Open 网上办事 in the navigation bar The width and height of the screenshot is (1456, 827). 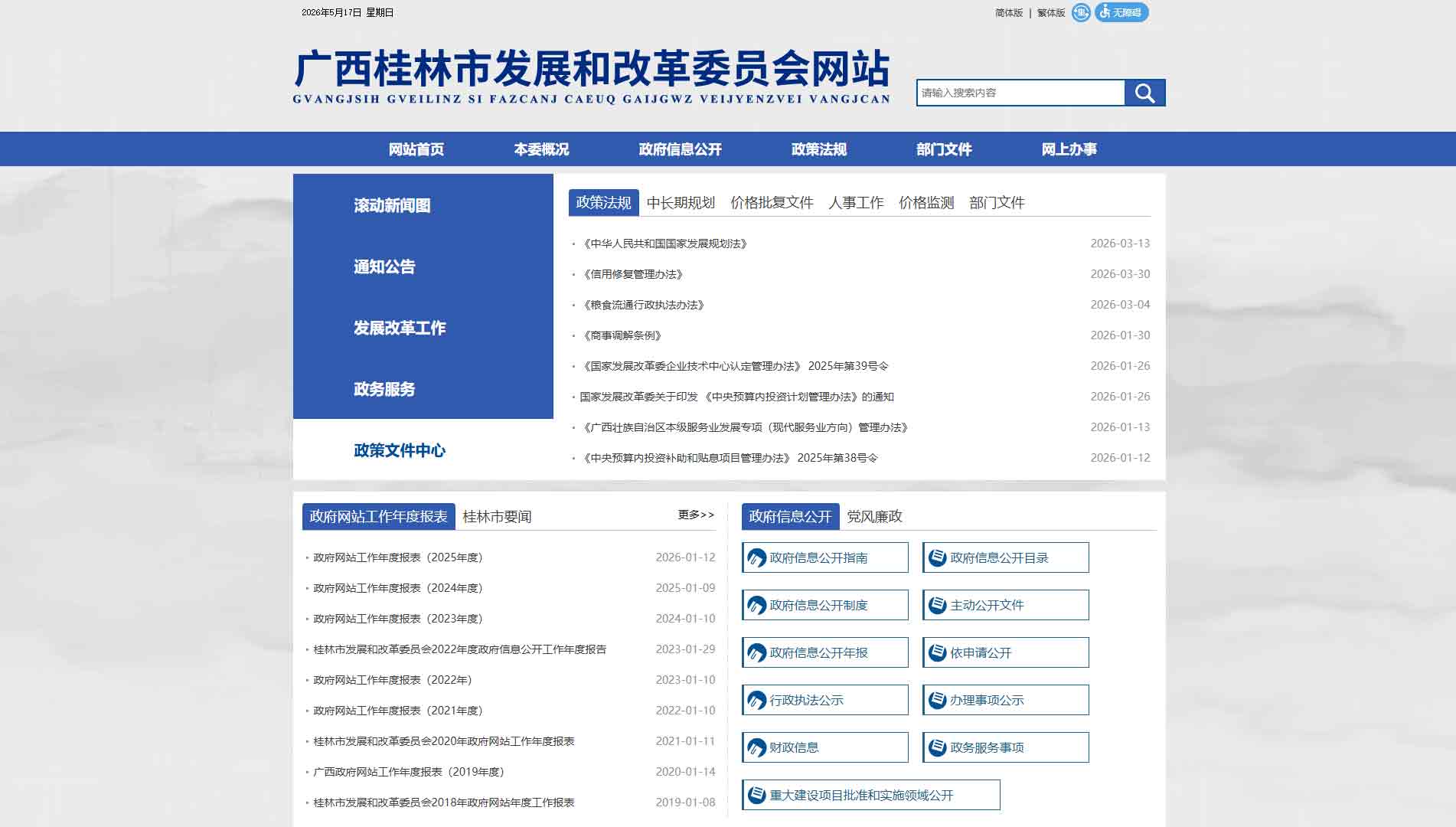[1069, 149]
